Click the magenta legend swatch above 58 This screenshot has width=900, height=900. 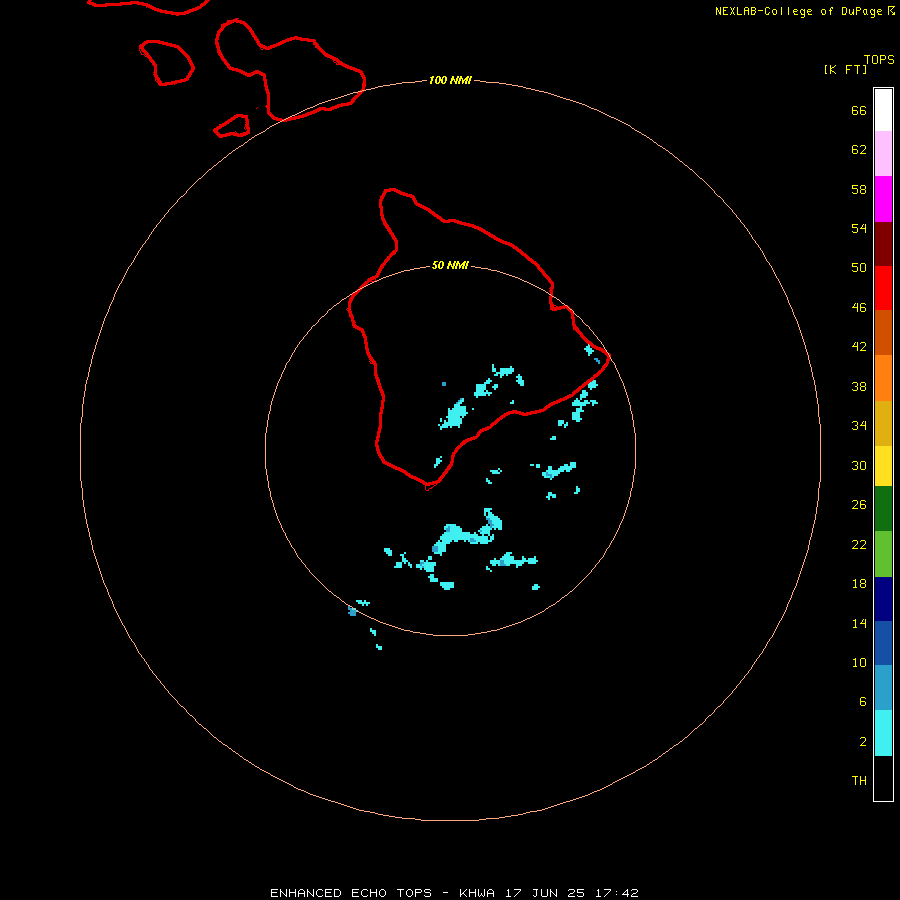(883, 199)
